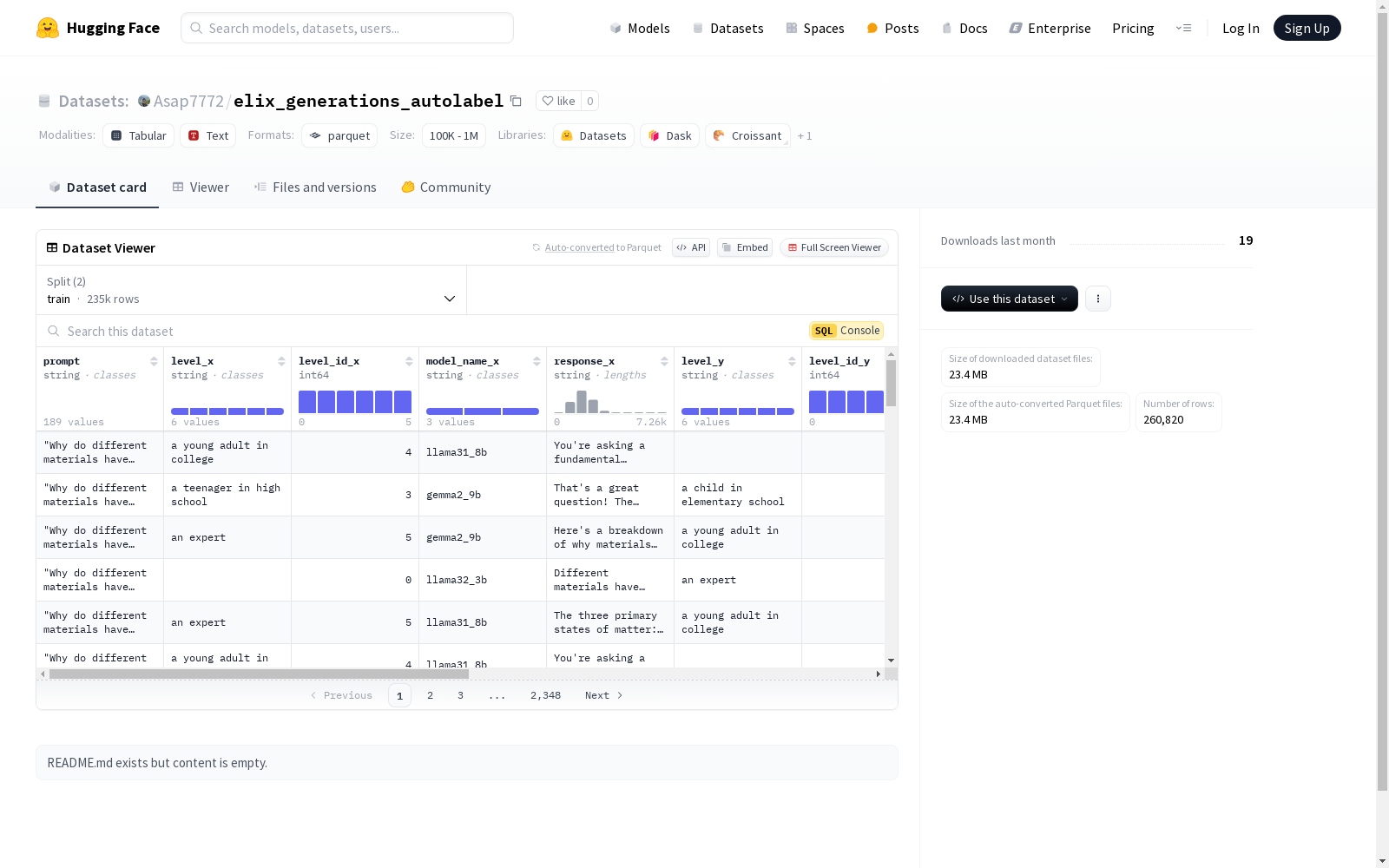Expand the Split train dropdown
The width and height of the screenshot is (1389, 868).
[x=252, y=290]
